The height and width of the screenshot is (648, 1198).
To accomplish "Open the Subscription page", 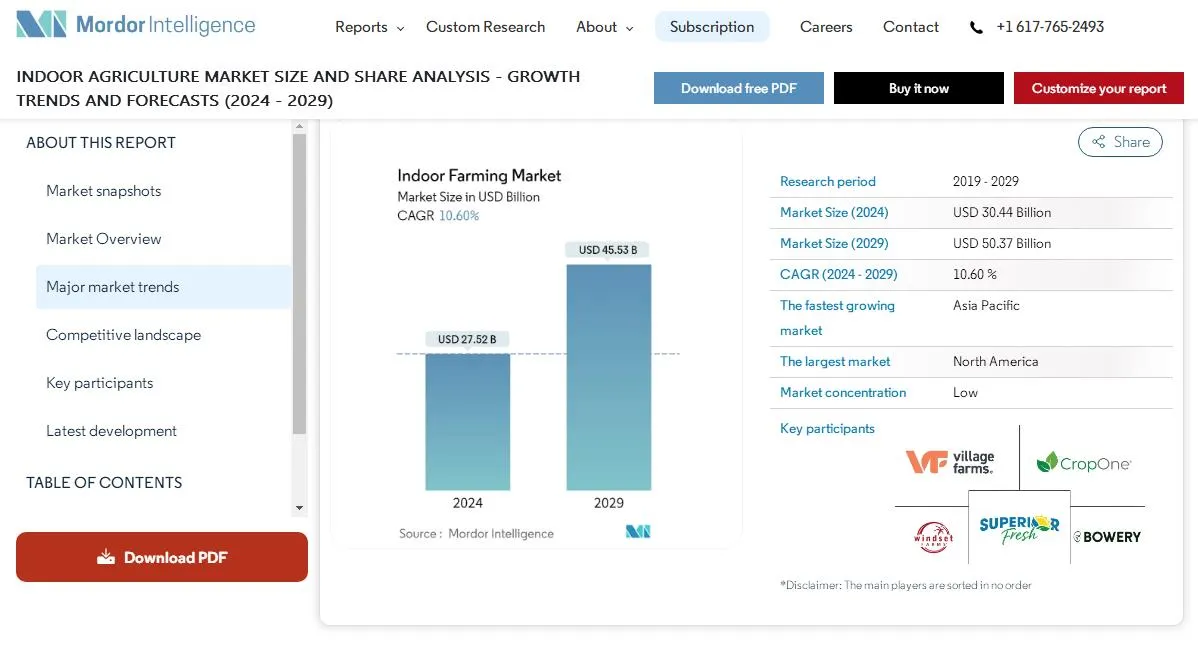I will (712, 27).
